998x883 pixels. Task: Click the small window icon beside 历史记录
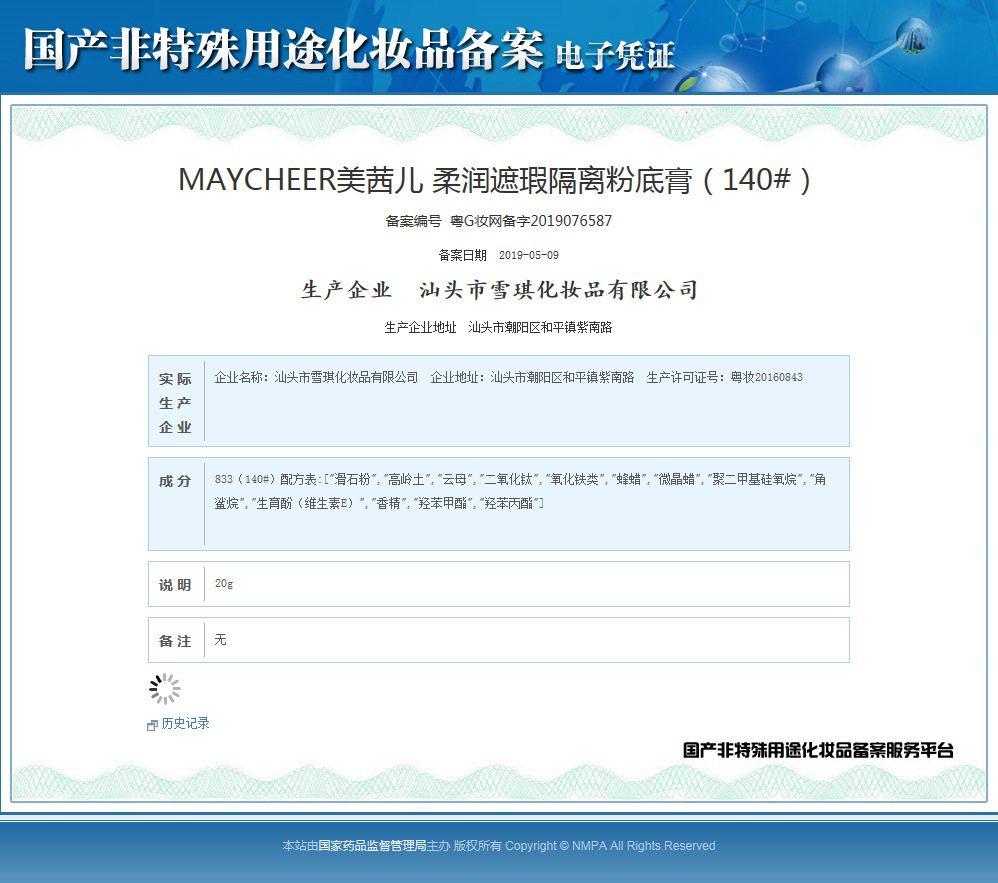coord(152,725)
